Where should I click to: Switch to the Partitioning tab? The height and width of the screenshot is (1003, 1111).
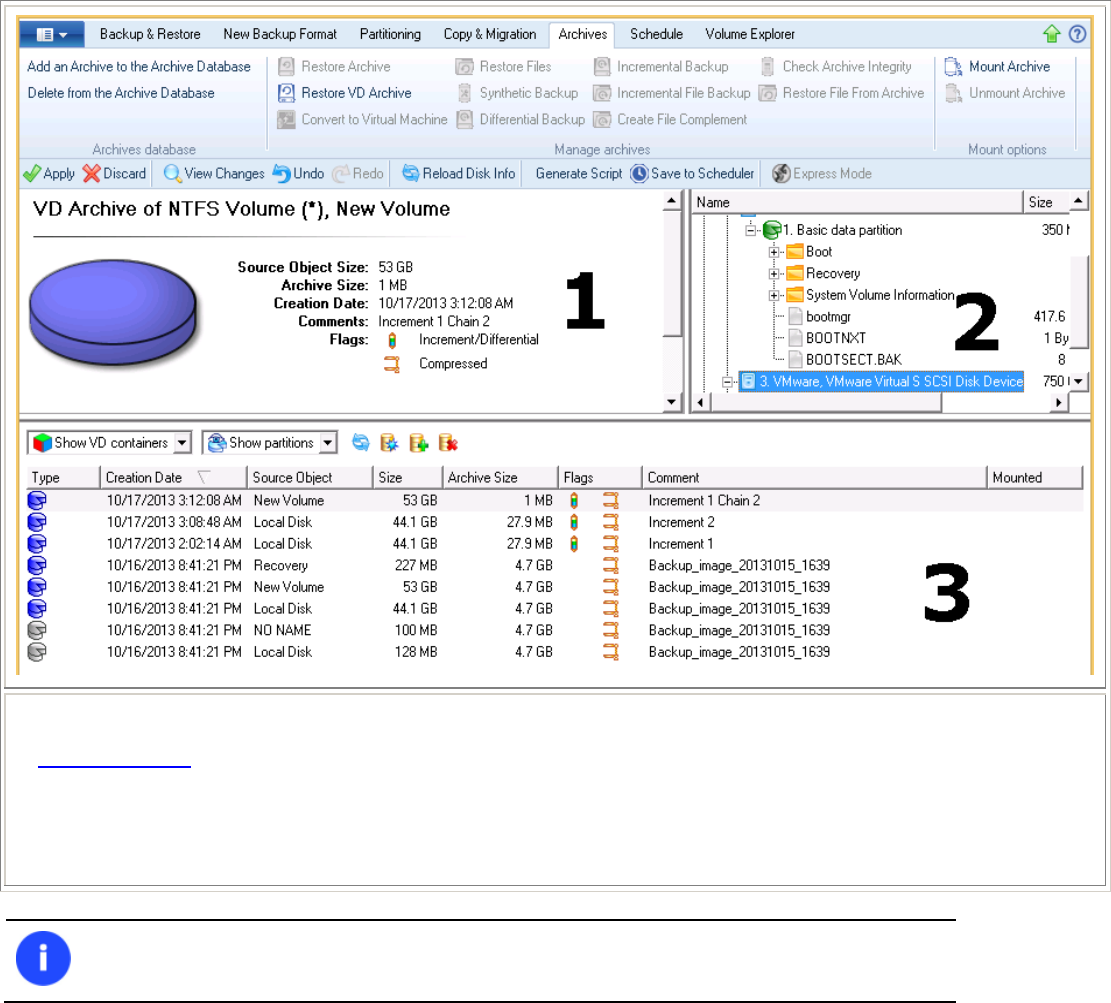tap(390, 34)
